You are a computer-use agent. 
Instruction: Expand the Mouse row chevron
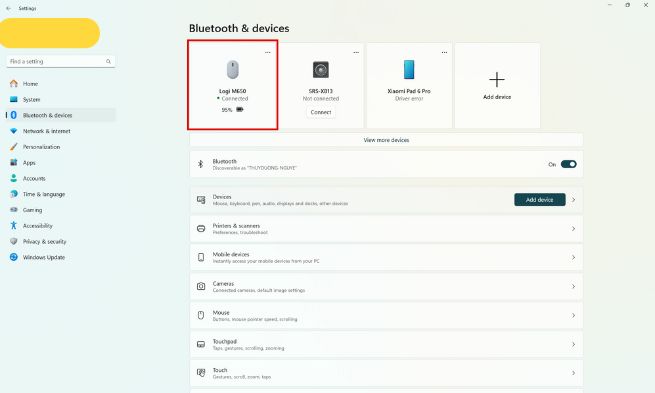tap(574, 315)
